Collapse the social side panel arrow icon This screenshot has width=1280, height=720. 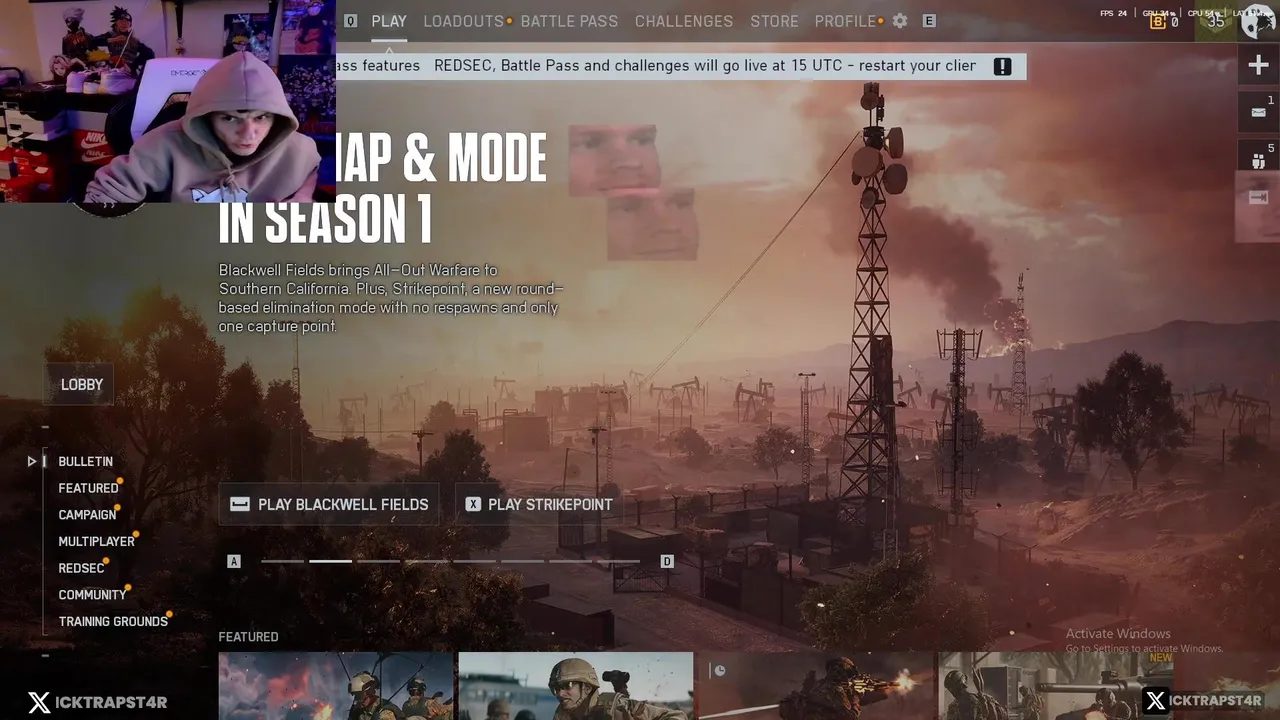click(x=1258, y=197)
